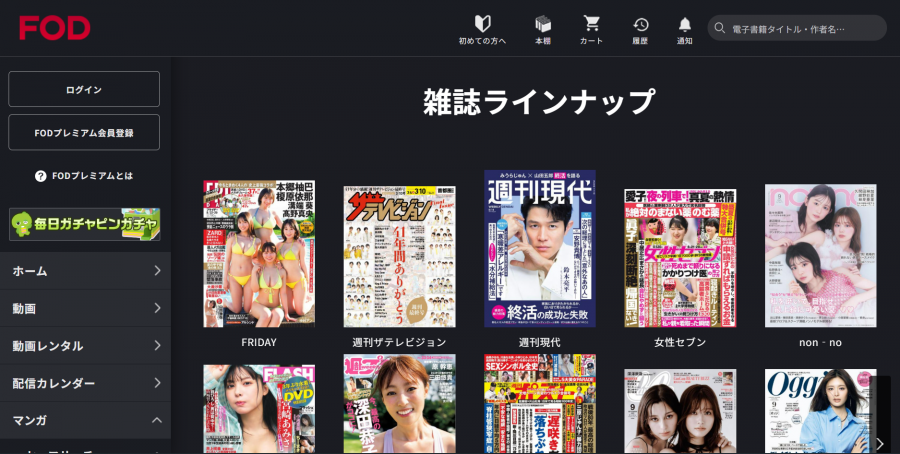Click the 週刊現代 title text
This screenshot has width=900, height=454.
(540, 342)
